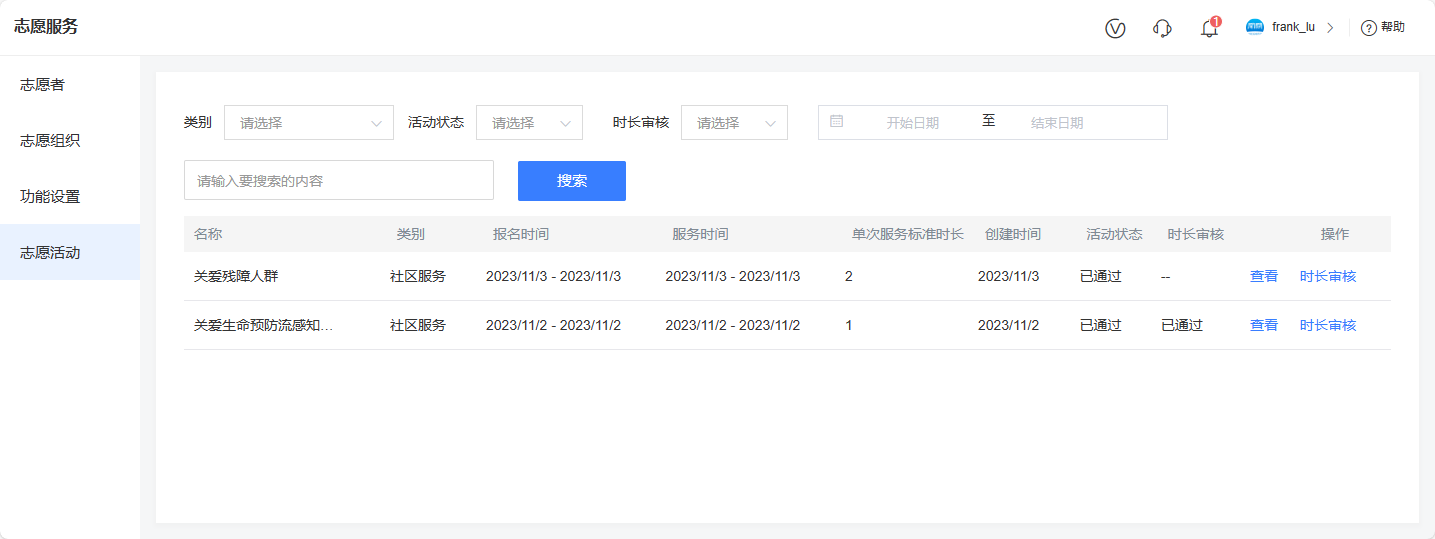The width and height of the screenshot is (1435, 539).
Task: Focus the search content input field
Action: (x=339, y=180)
